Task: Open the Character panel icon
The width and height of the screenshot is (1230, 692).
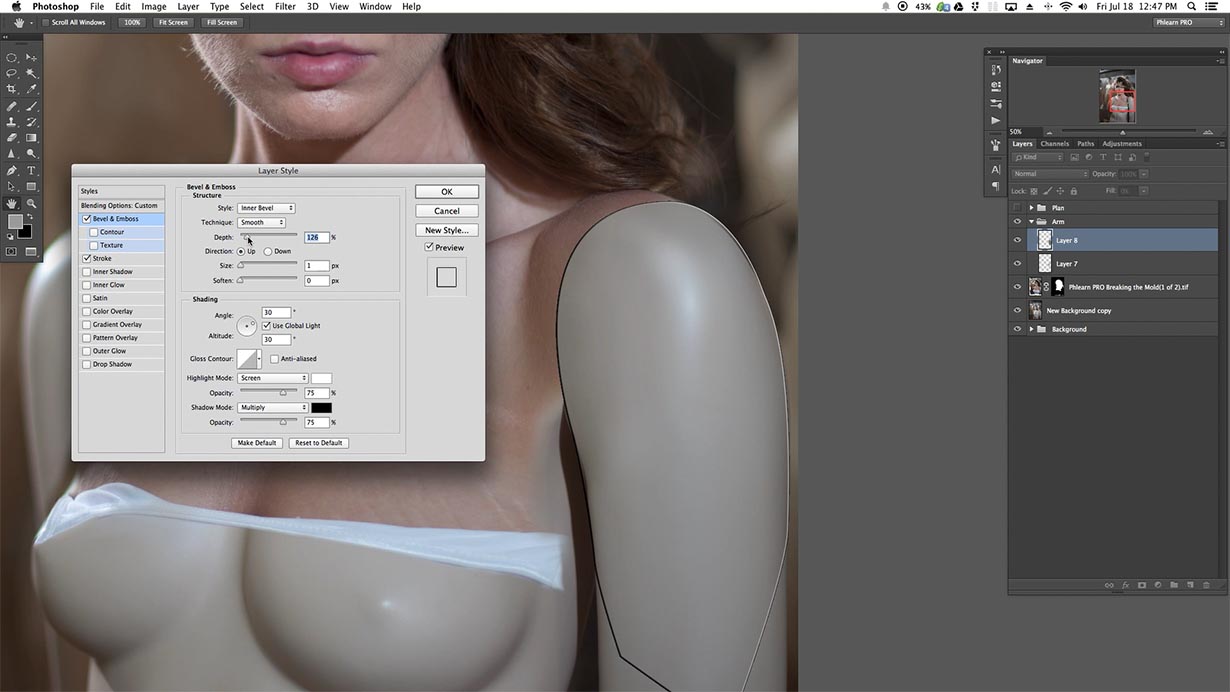Action: click(995, 170)
